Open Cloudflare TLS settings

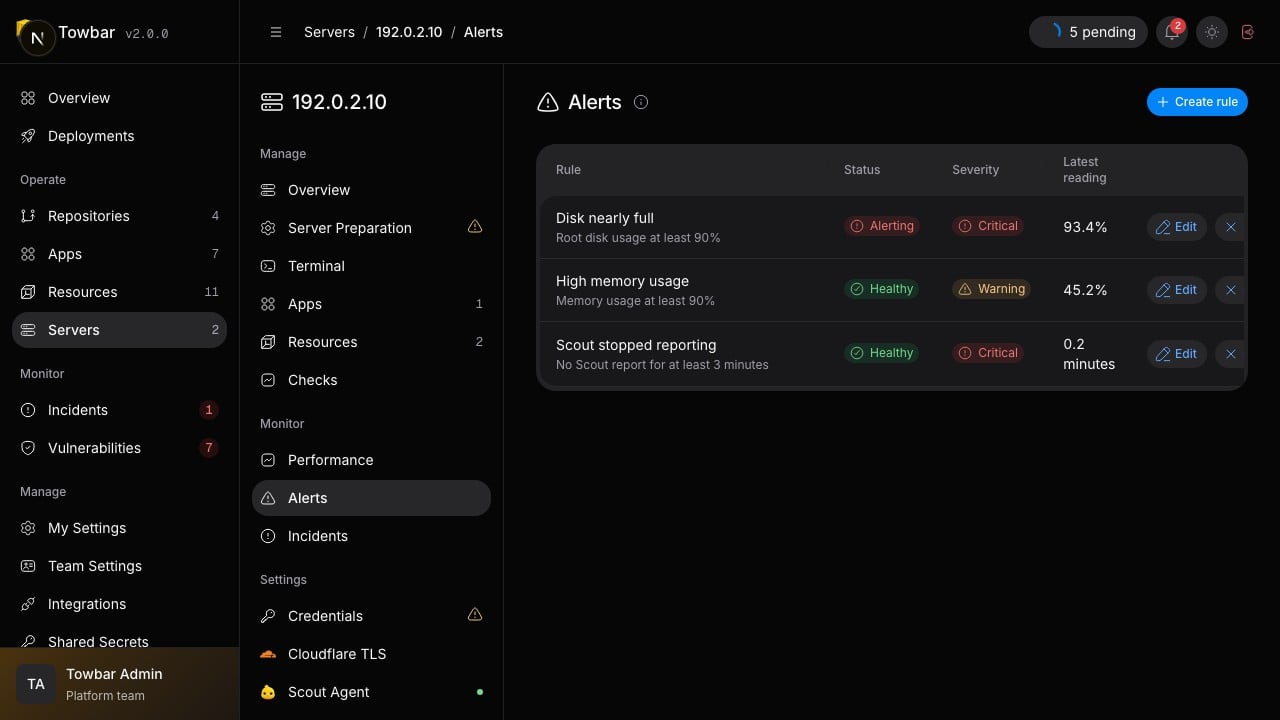click(371, 654)
